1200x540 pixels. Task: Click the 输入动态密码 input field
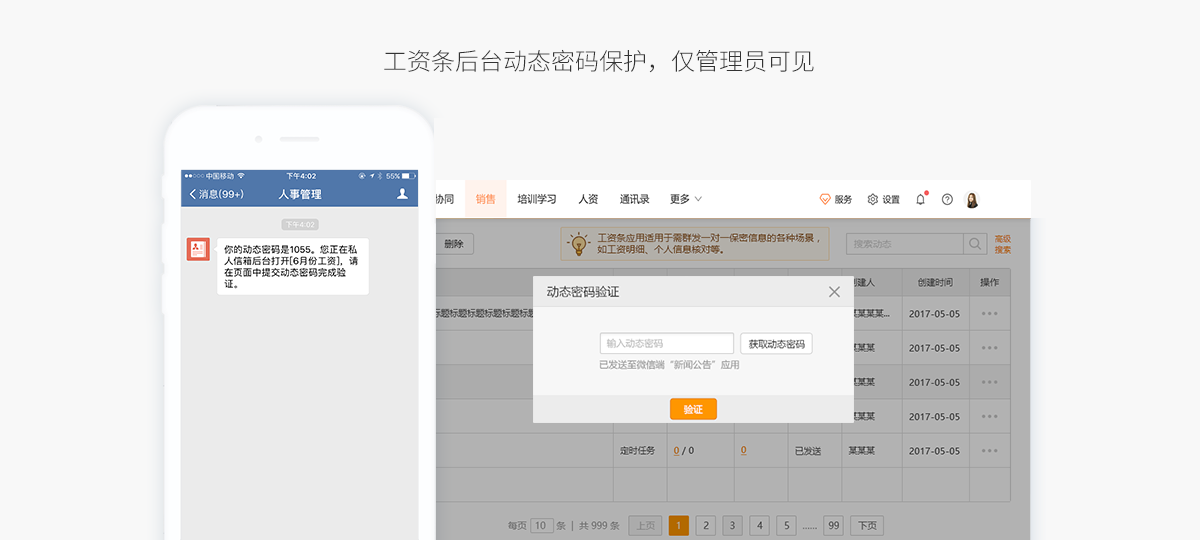point(666,344)
